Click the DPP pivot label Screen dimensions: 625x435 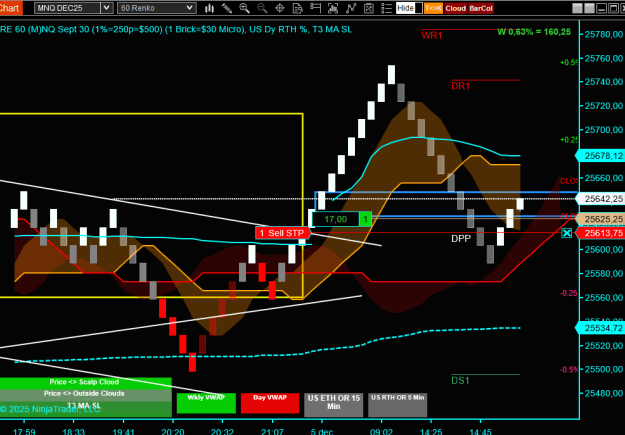click(x=461, y=239)
